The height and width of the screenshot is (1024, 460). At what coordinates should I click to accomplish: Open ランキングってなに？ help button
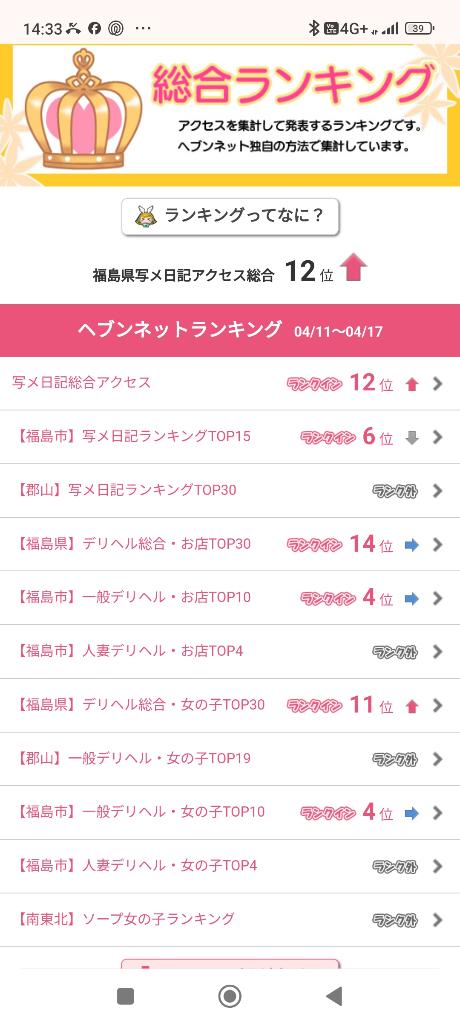coord(230,216)
